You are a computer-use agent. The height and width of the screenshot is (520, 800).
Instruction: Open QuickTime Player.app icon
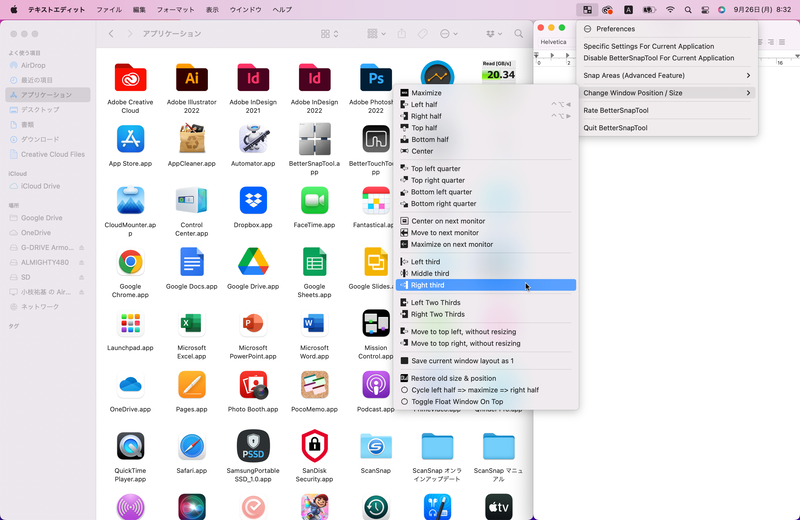[130, 446]
